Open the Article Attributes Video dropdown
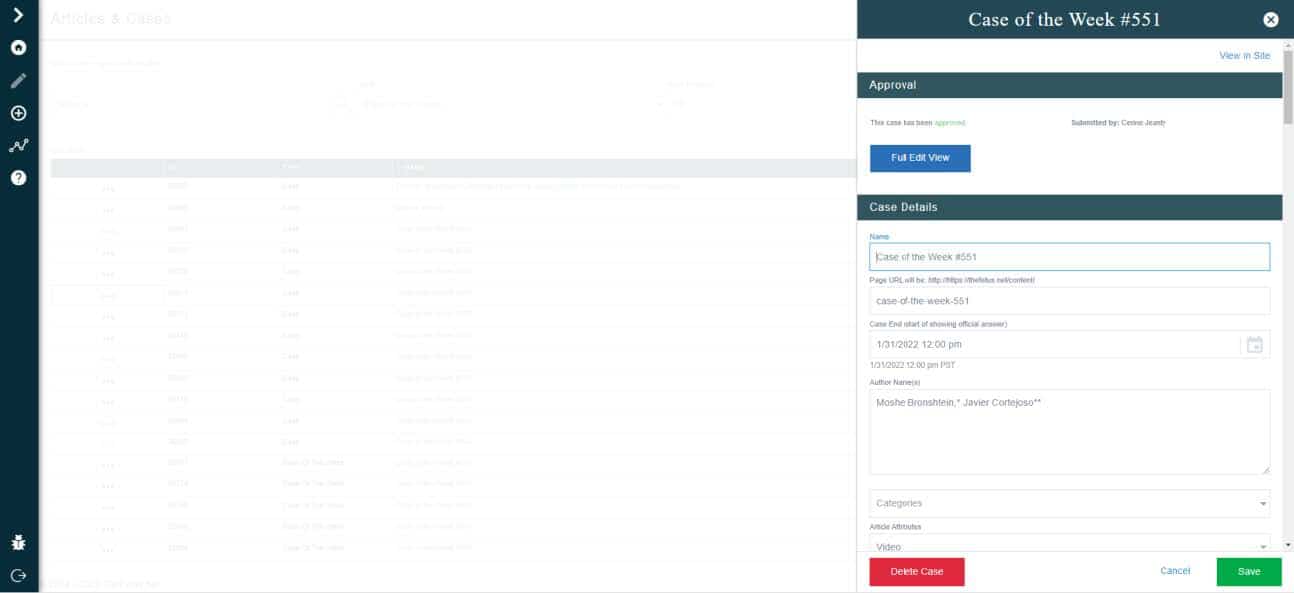1294x593 pixels. coord(1069,546)
